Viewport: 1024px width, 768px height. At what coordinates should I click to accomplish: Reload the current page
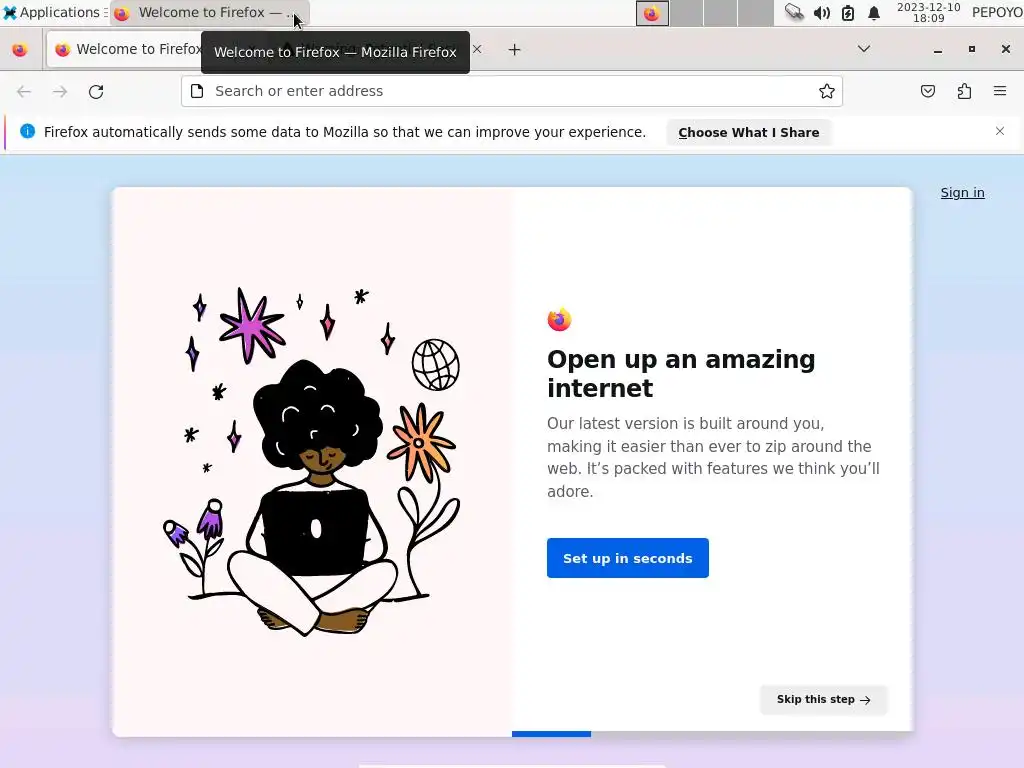pos(96,91)
